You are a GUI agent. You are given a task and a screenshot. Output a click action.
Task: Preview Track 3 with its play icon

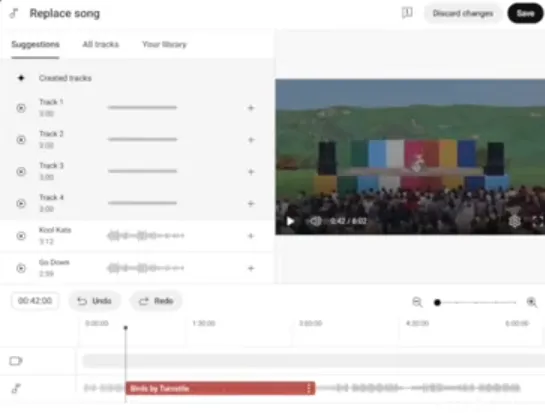pos(21,172)
